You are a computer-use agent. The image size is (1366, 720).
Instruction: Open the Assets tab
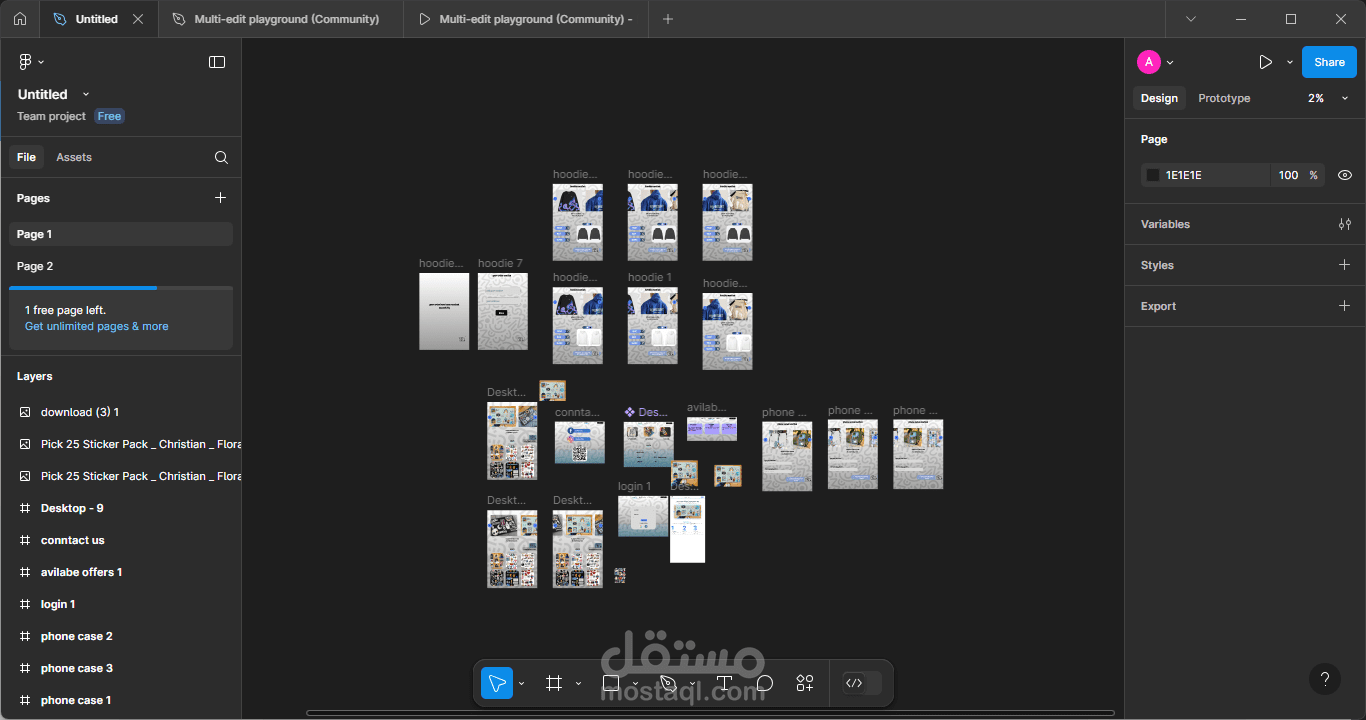coord(74,157)
